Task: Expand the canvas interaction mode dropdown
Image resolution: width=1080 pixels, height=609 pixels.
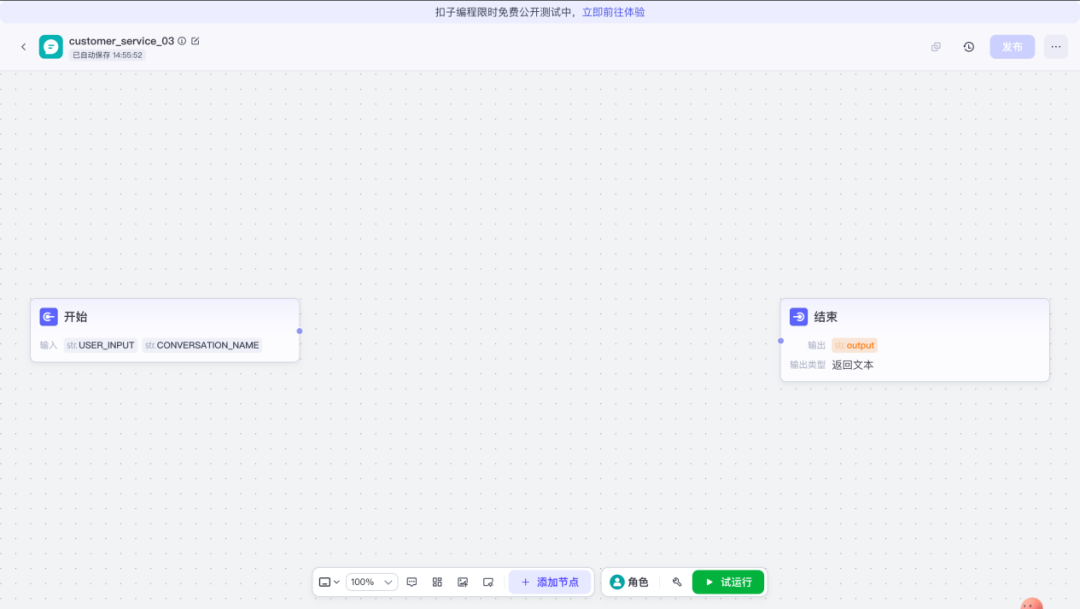Action: (329, 582)
